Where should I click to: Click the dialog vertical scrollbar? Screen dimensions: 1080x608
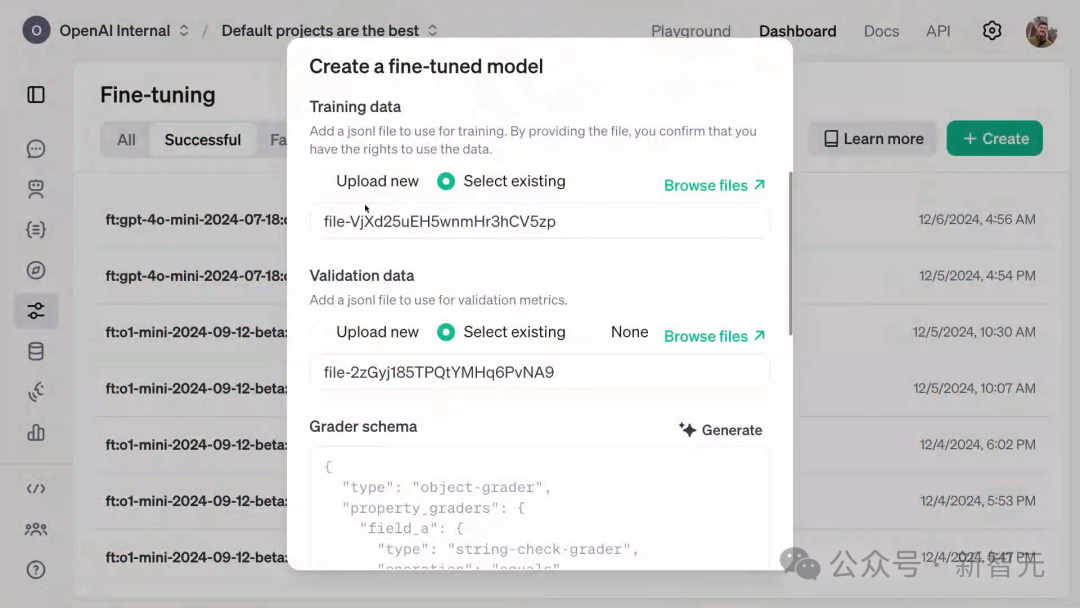tap(789, 253)
